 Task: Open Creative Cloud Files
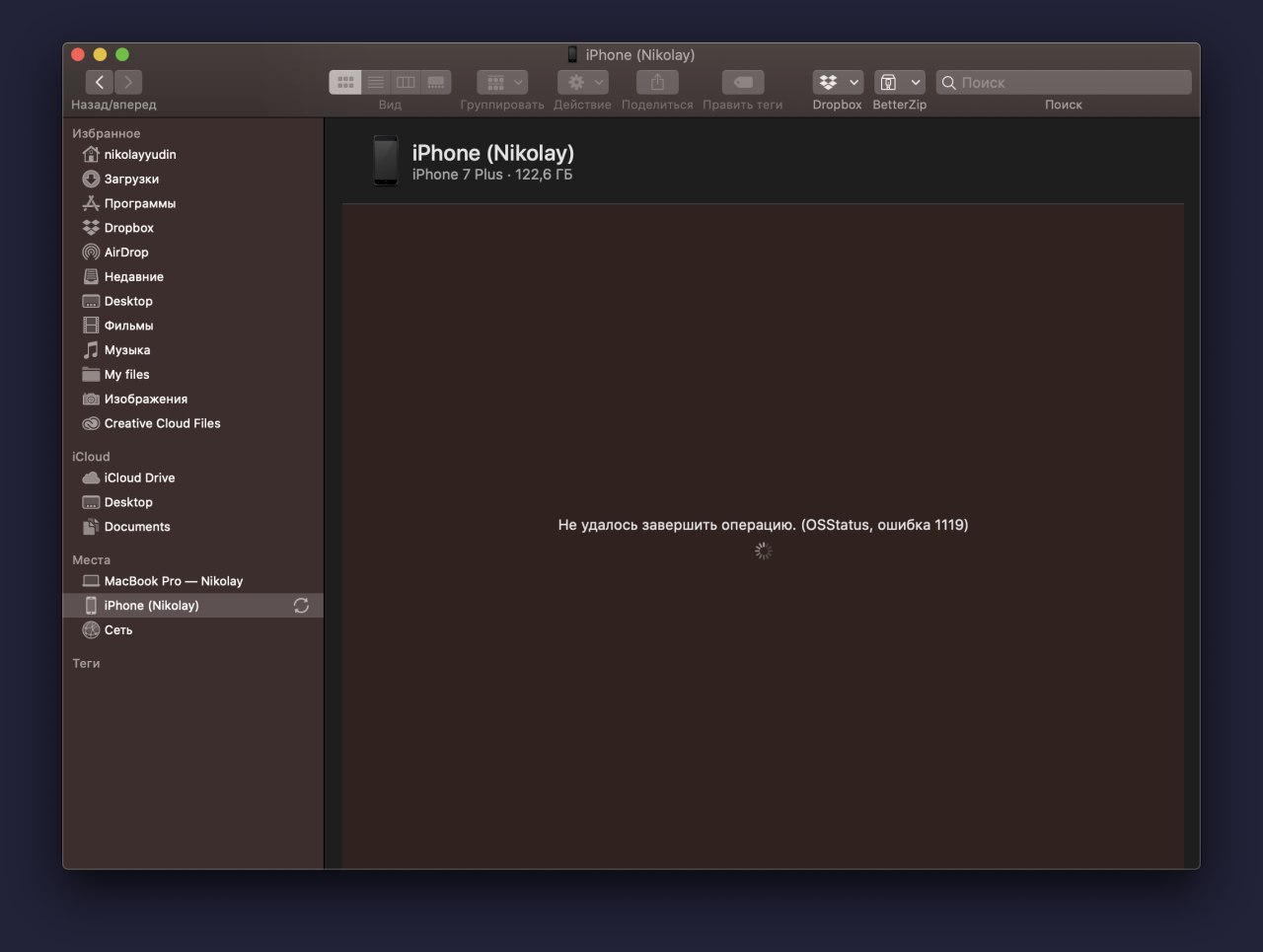tap(193, 423)
